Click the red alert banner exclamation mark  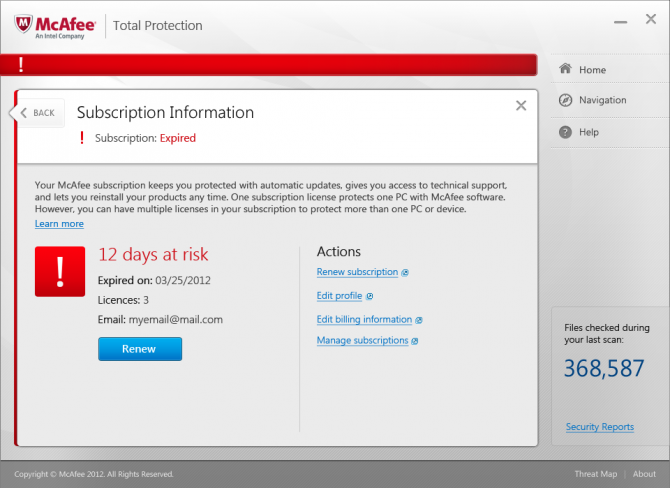(21, 65)
